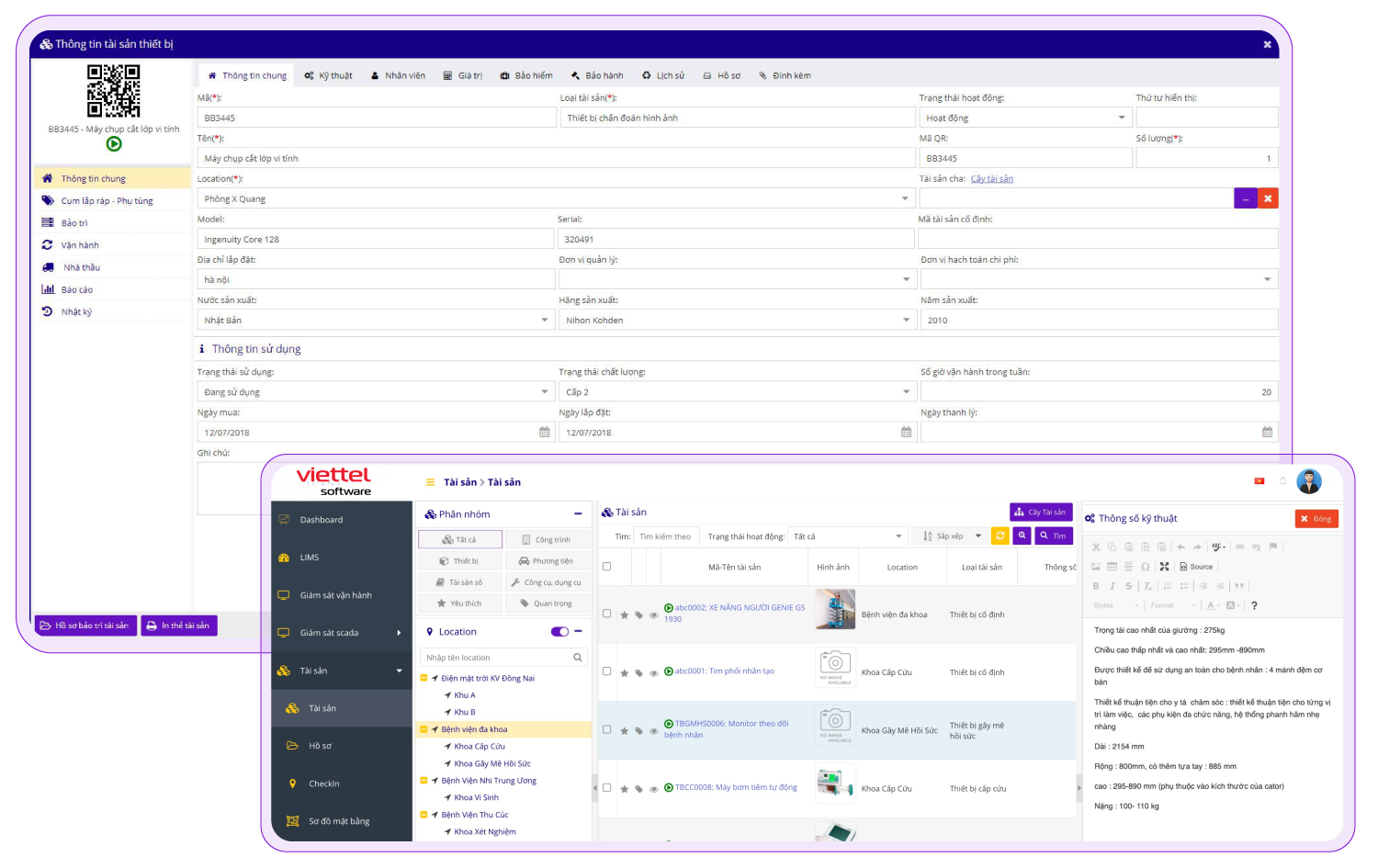Star the abc0001 Tim phổi nhân tạo row
1378x868 pixels.
coord(625,673)
